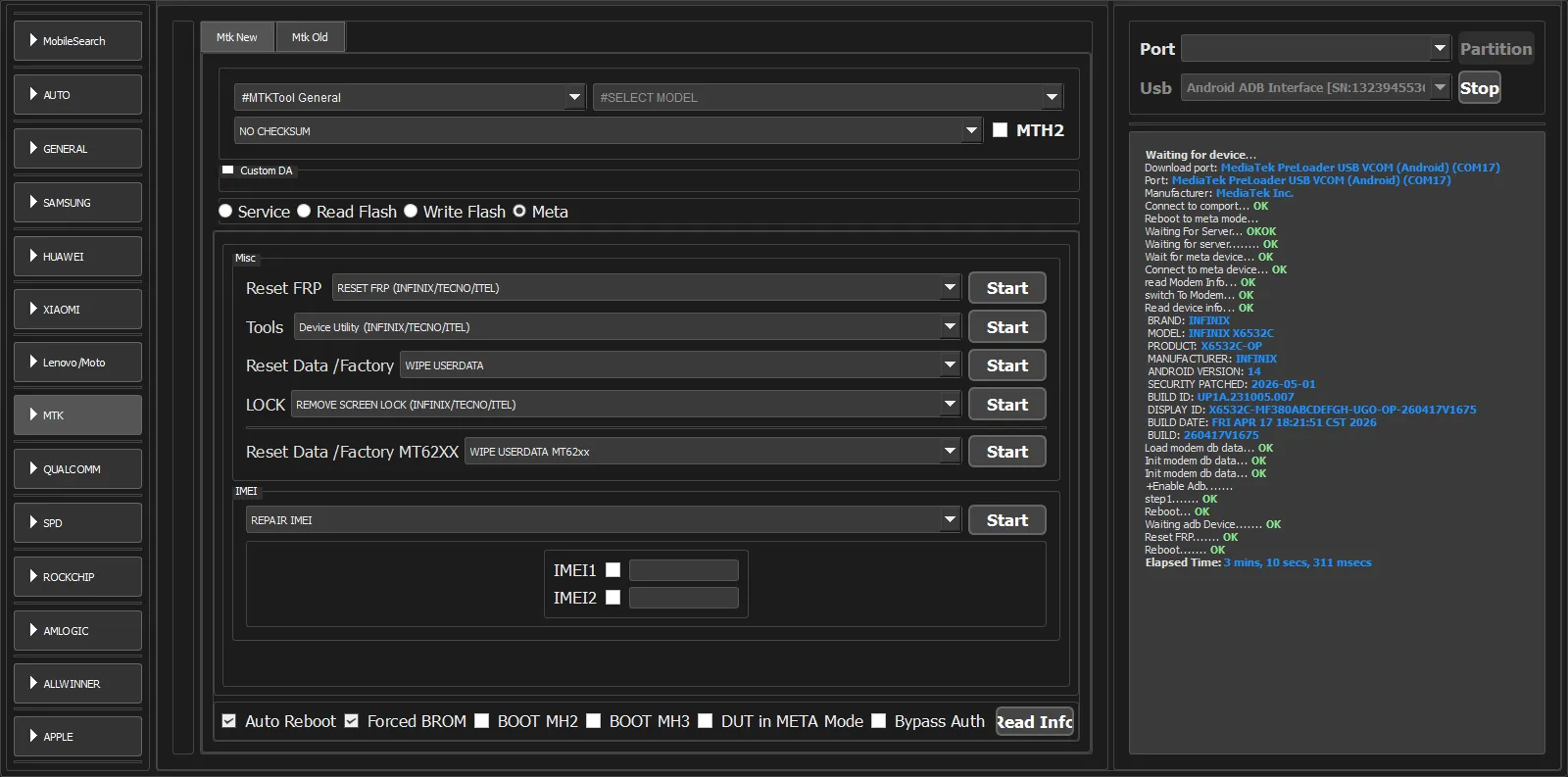Open the WIPE USERDATA dropdown

click(x=680, y=365)
